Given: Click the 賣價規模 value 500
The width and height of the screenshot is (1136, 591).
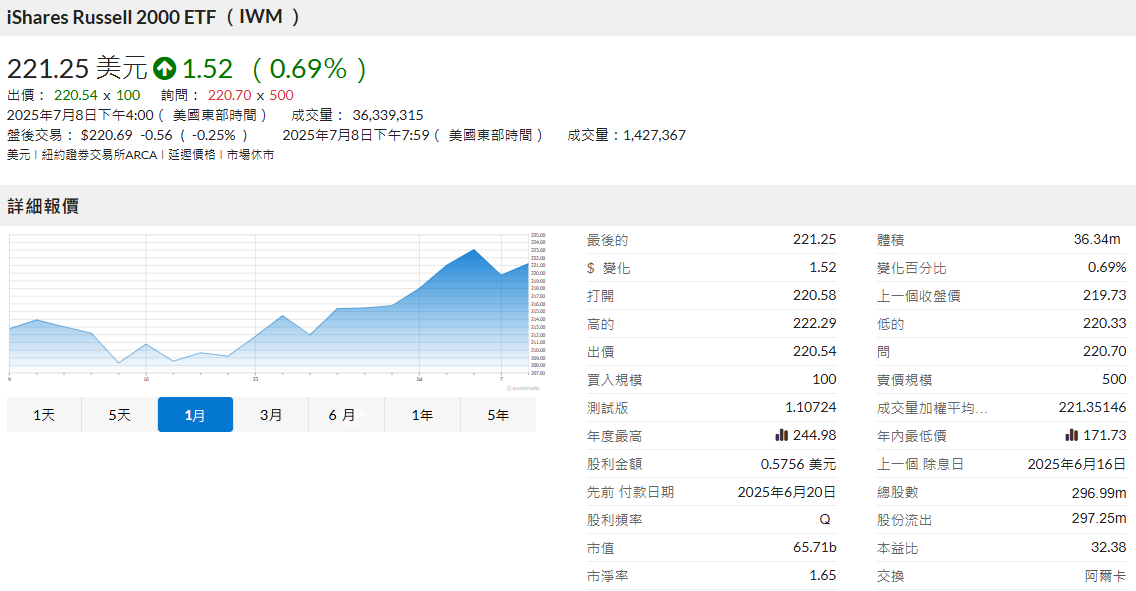Looking at the screenshot, I should [1114, 379].
